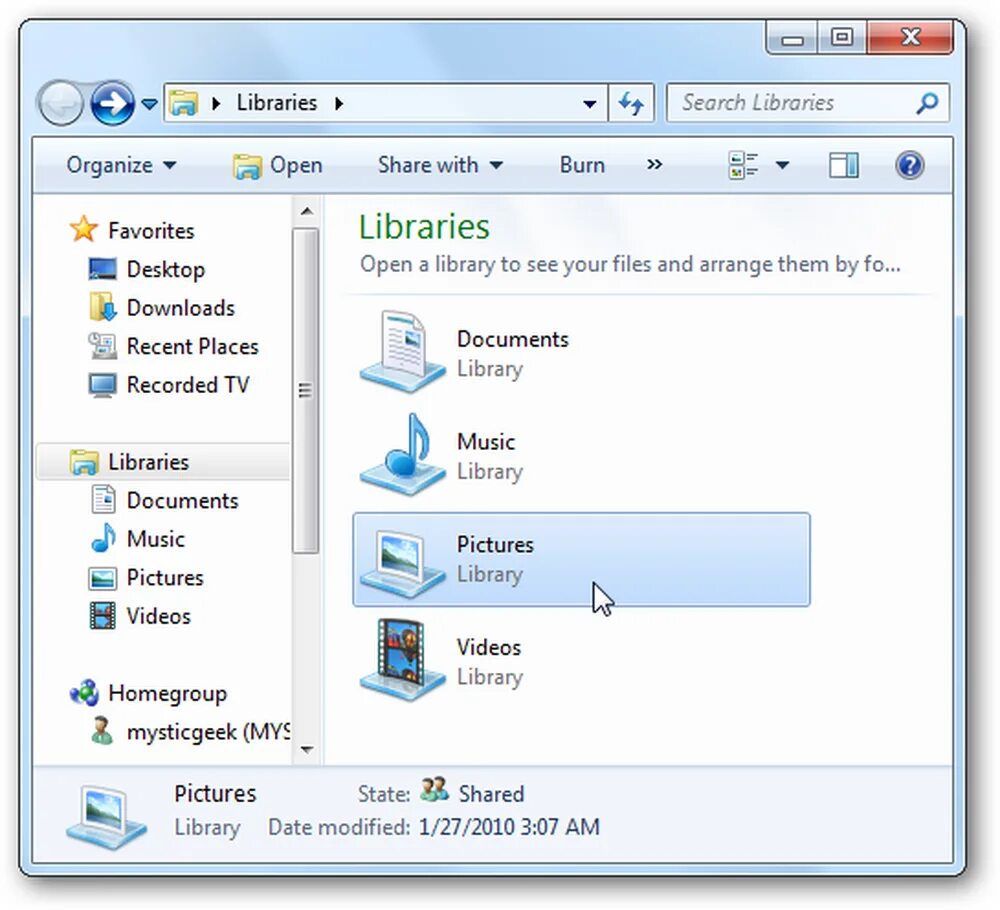The height and width of the screenshot is (910, 1000).
Task: Click Libraries text in the address bar
Action: click(x=277, y=103)
